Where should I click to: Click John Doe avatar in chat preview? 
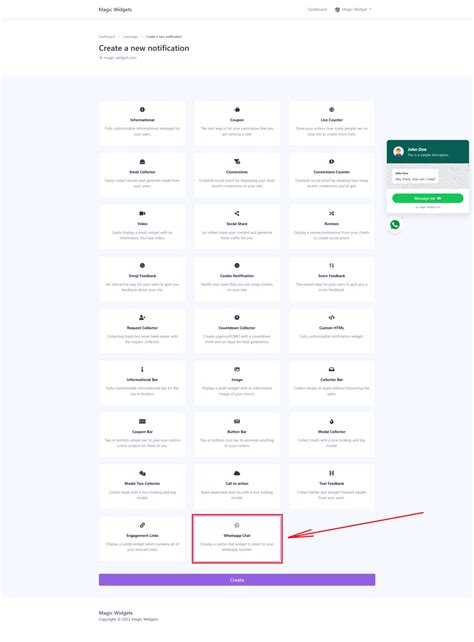pos(398,152)
